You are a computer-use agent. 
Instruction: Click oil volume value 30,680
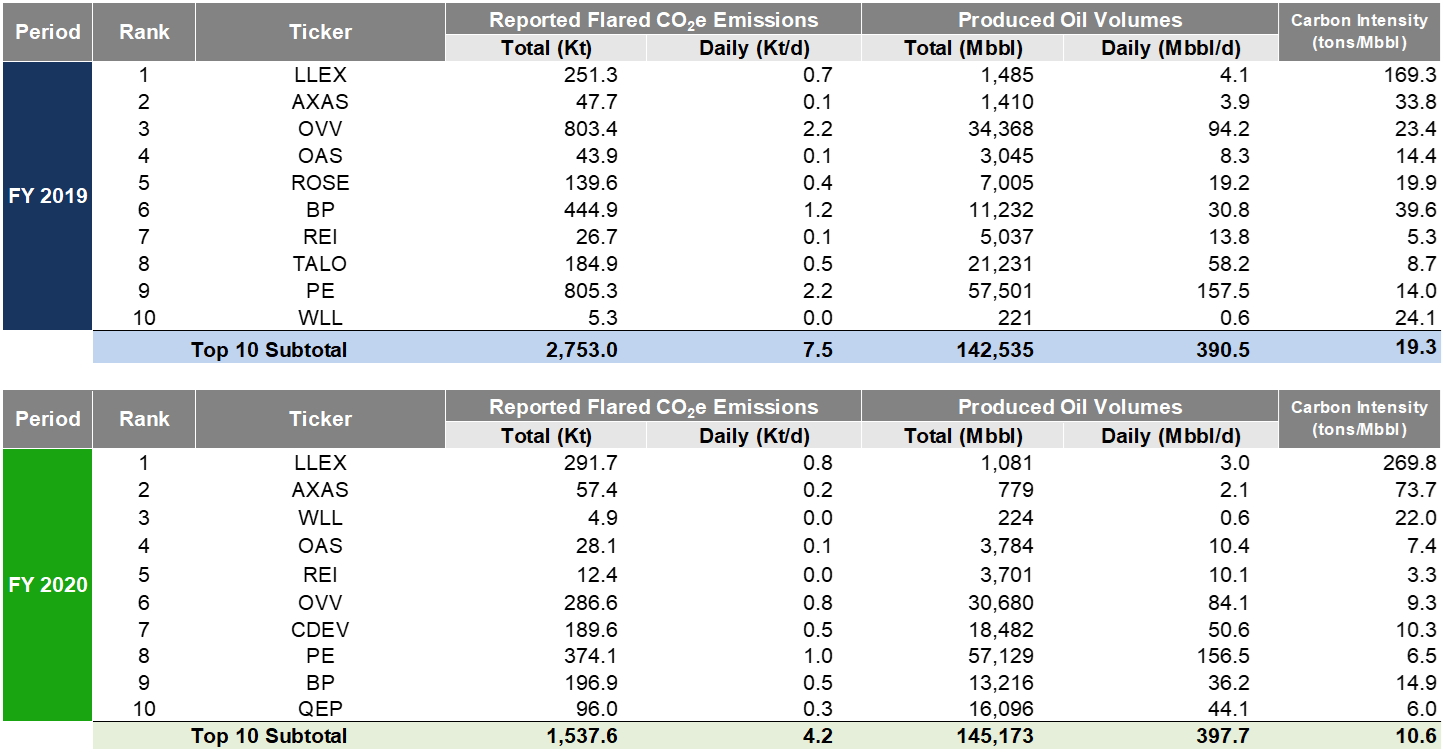point(1001,603)
